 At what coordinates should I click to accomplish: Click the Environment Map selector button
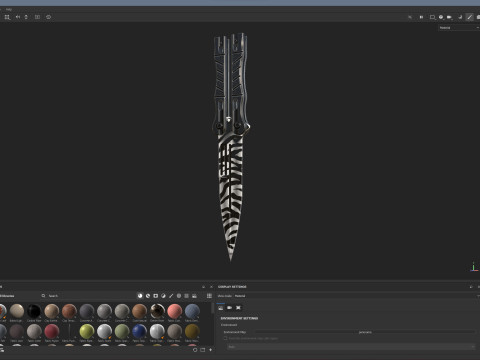(365, 332)
